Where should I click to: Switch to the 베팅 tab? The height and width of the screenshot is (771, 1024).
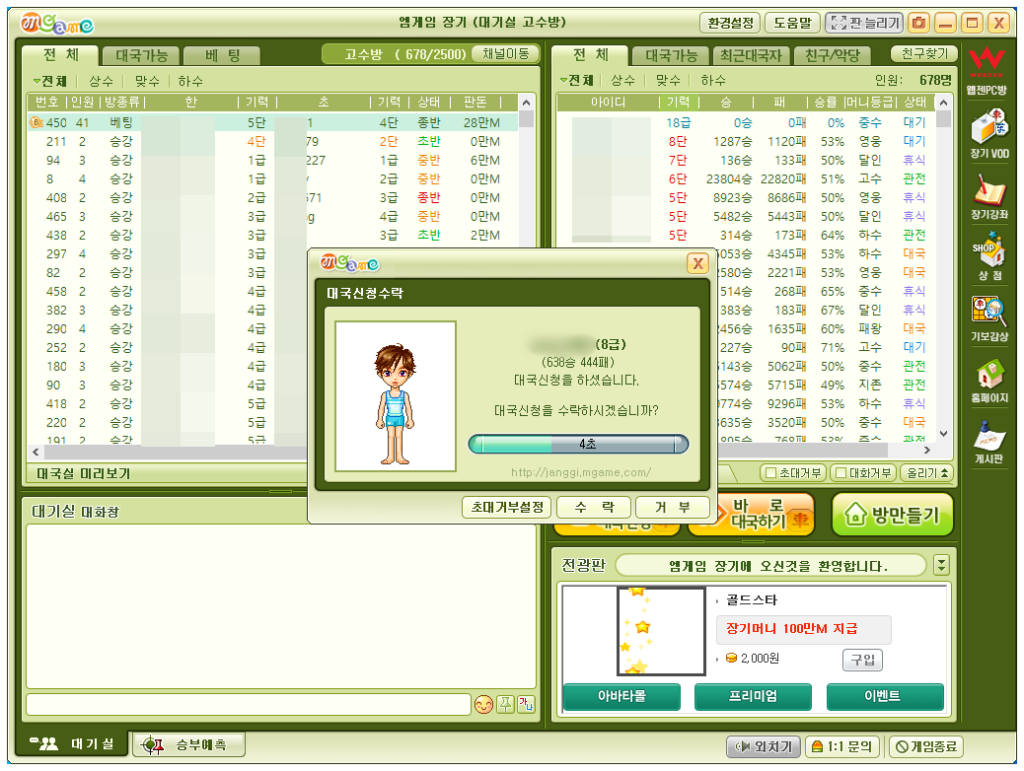222,56
